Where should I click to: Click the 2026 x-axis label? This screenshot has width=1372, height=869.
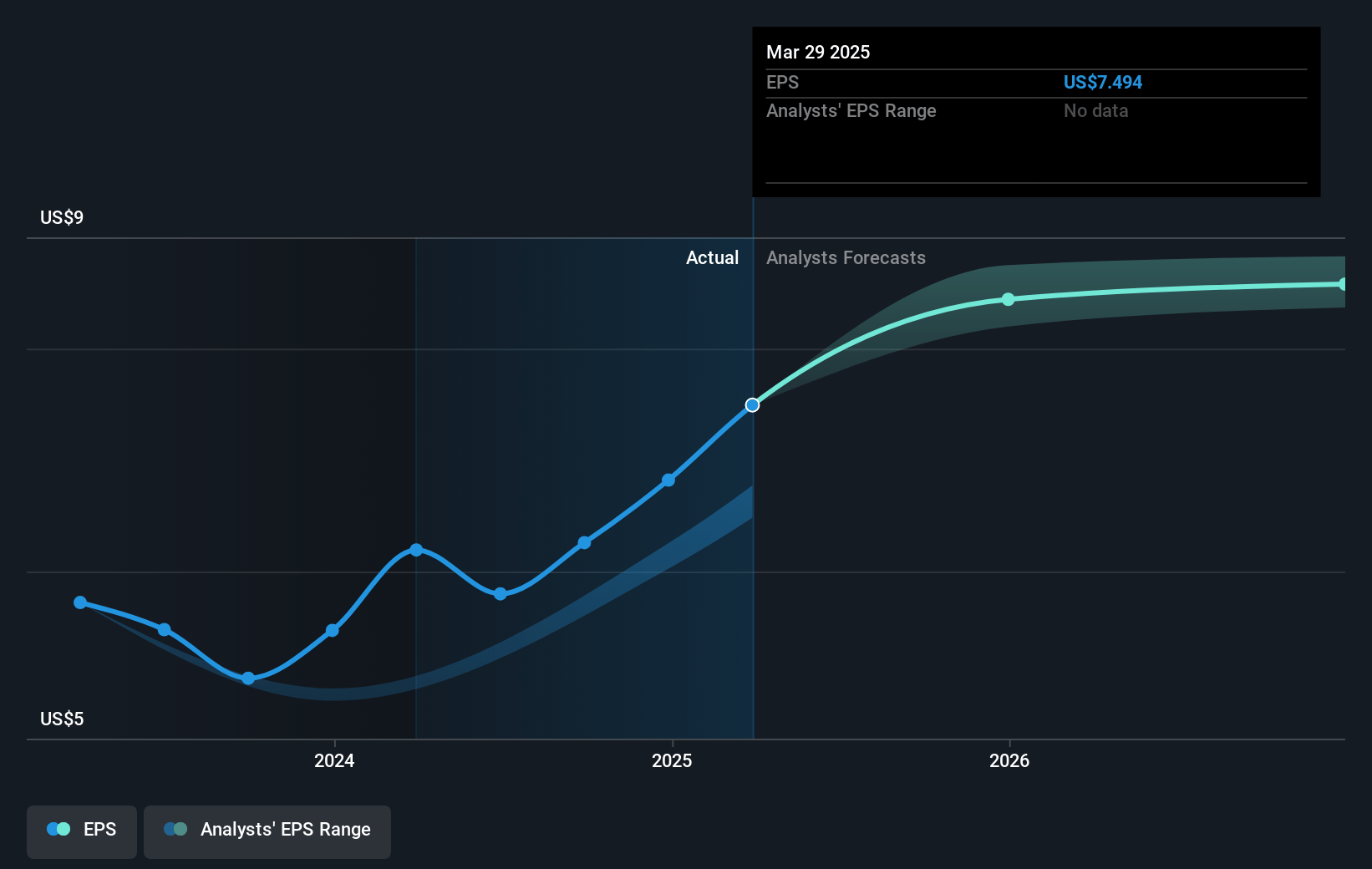[1009, 760]
